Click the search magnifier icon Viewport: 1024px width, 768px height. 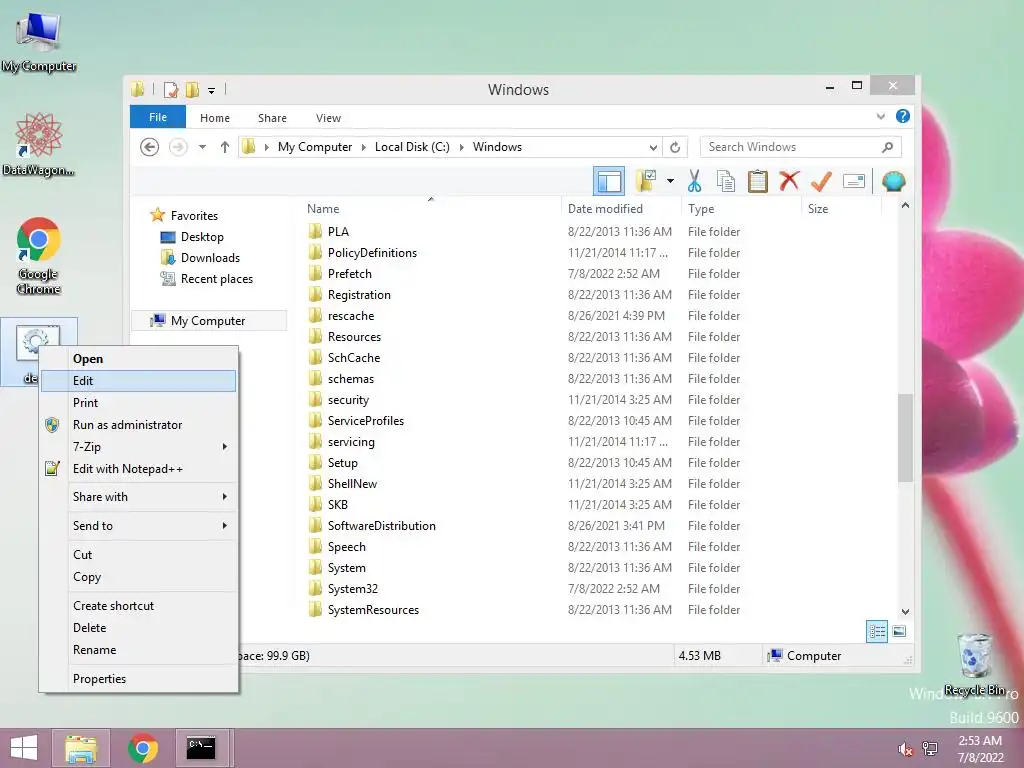click(888, 148)
